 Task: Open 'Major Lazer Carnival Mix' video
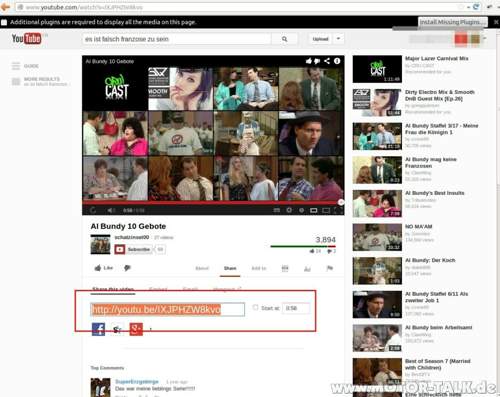coord(436,59)
